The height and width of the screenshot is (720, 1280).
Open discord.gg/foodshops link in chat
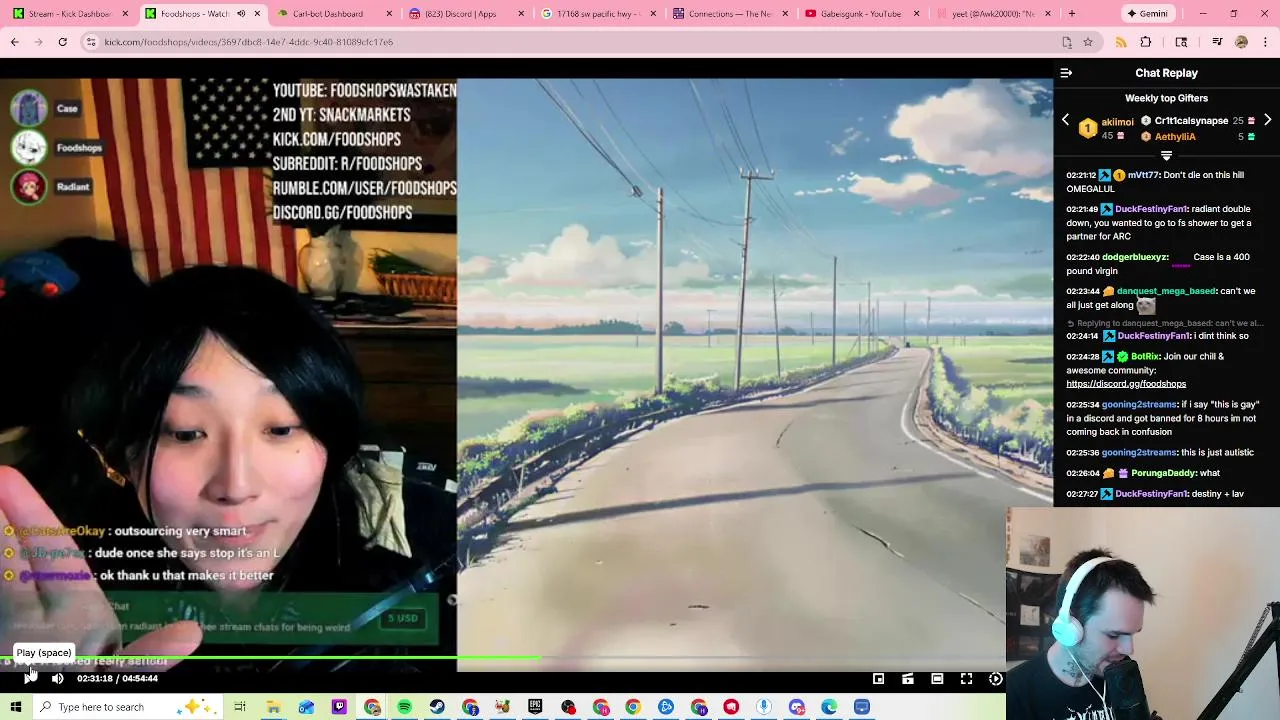[x=1126, y=384]
